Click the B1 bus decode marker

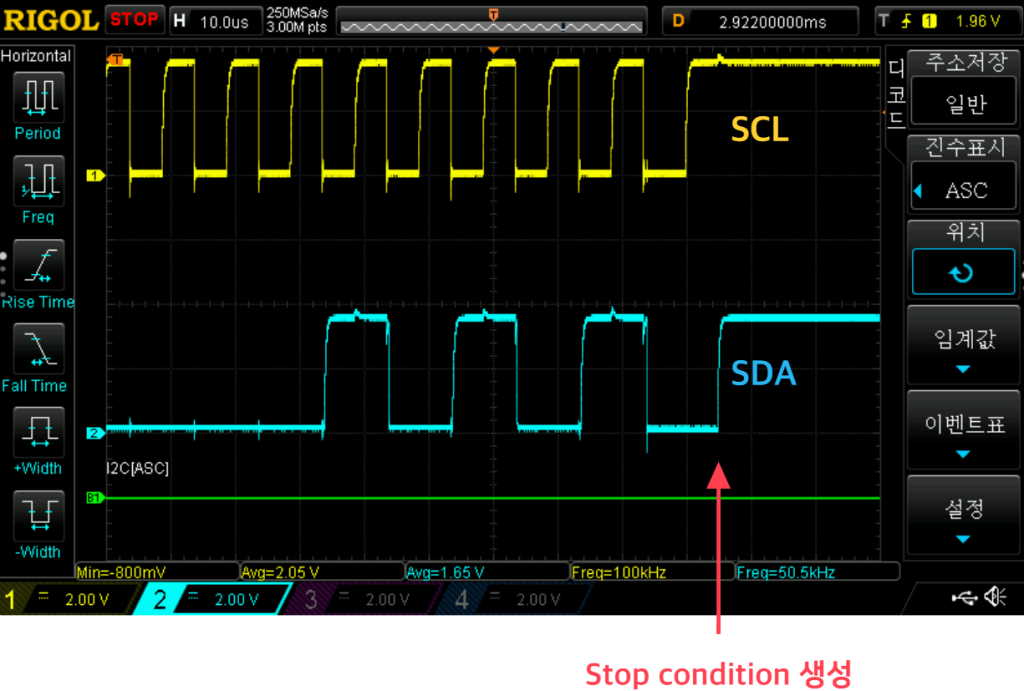point(95,498)
